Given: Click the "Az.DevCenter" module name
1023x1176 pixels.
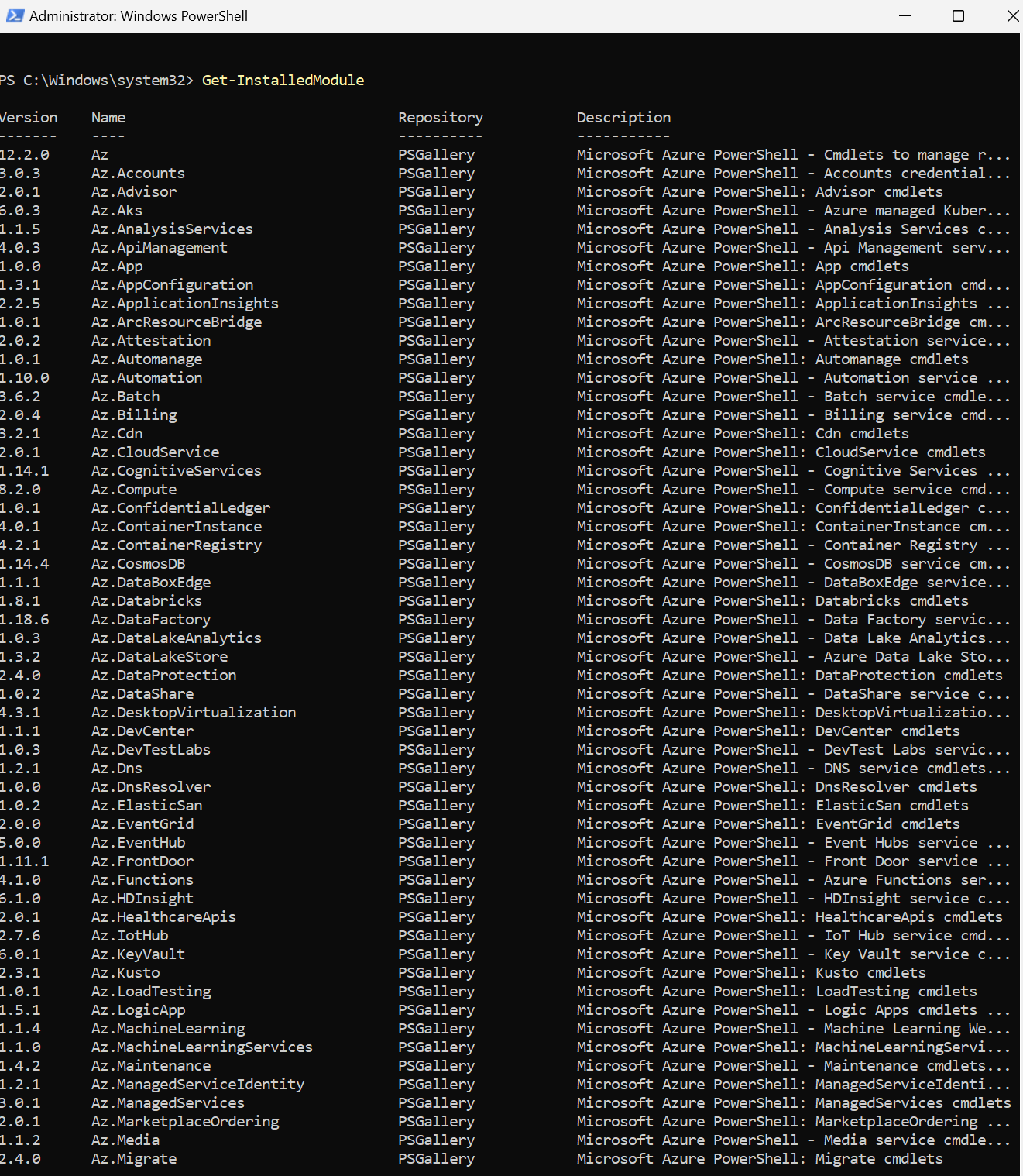Looking at the screenshot, I should 142,731.
